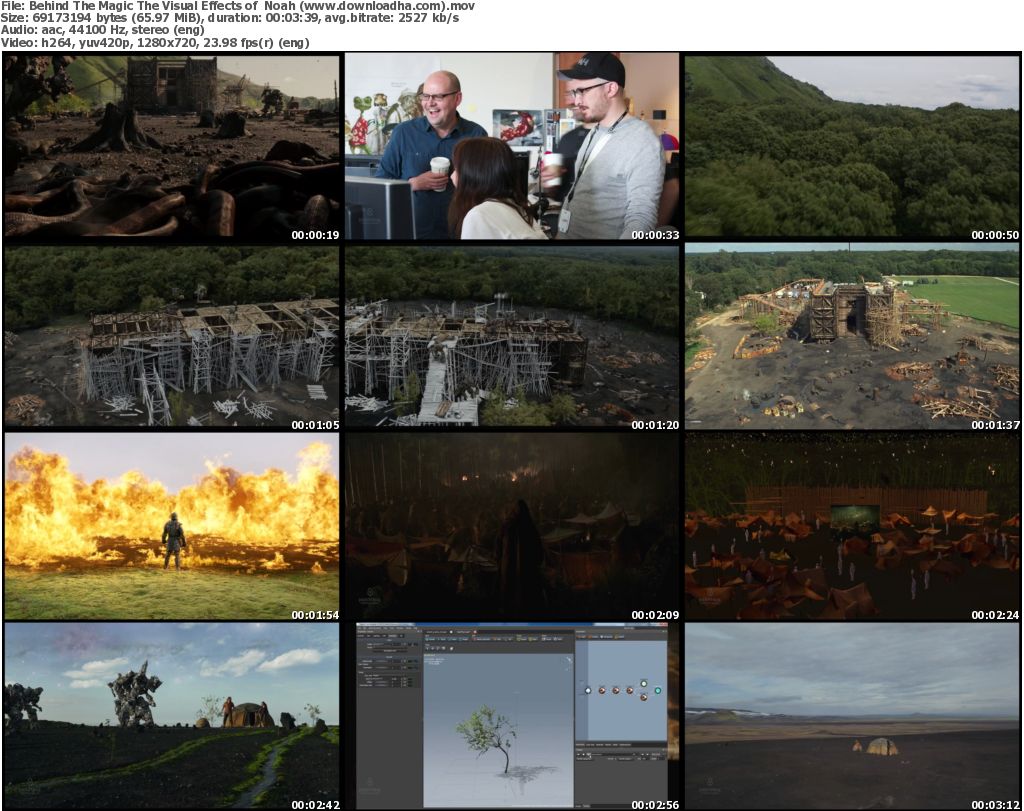Select the ark scaffolding thumbnail at 00:01:05
This screenshot has width=1024, height=811.
coord(172,337)
